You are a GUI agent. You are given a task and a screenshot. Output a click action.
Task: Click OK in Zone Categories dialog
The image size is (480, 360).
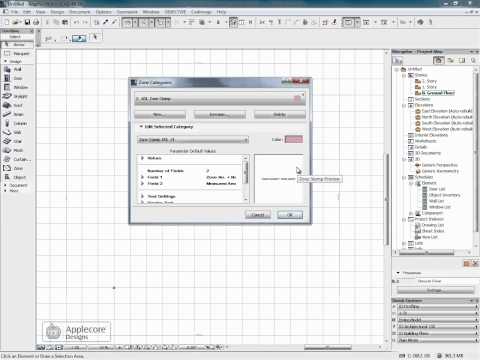coord(290,215)
